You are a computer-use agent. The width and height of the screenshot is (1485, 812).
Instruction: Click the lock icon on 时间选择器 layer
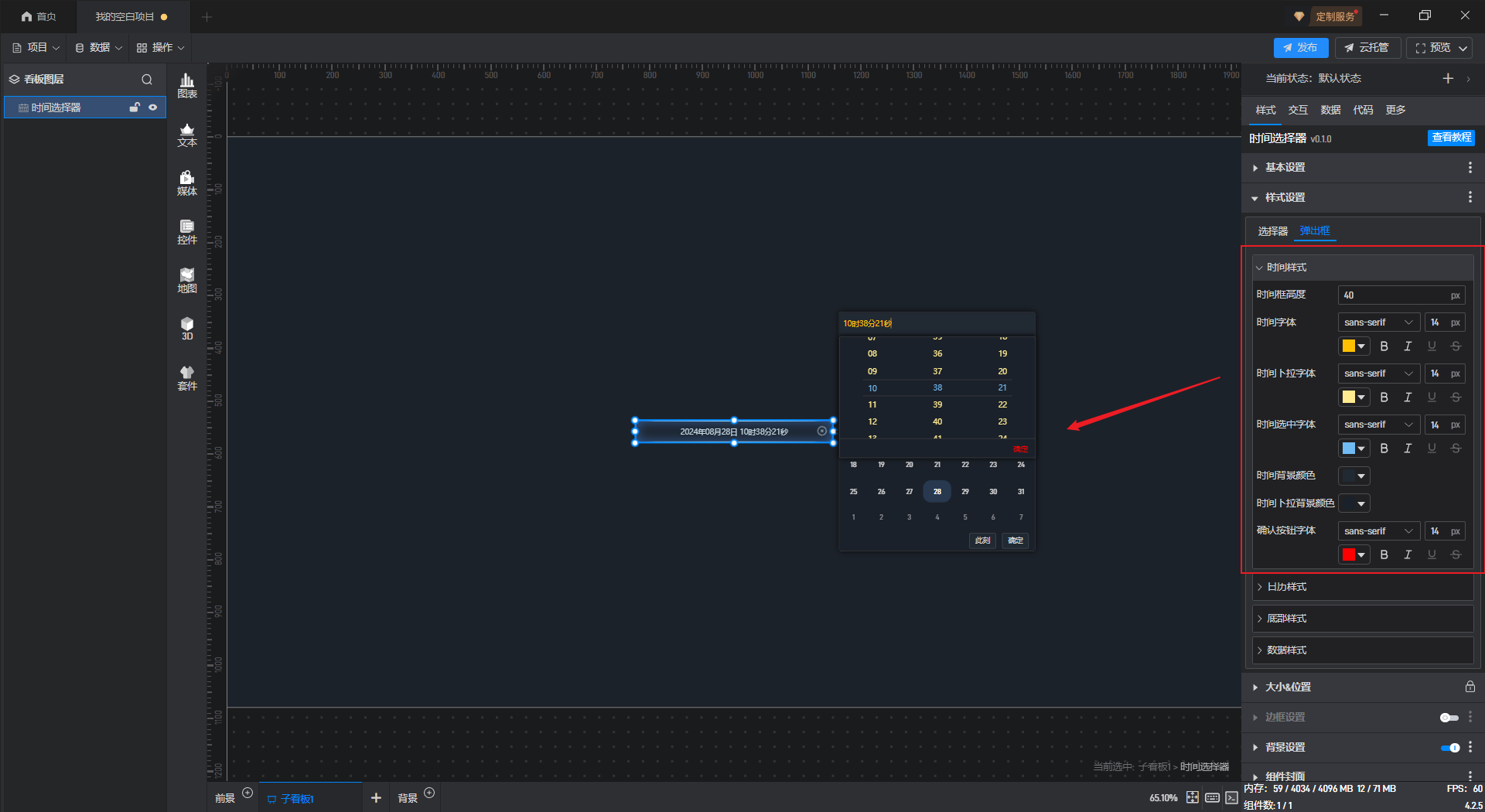(x=135, y=107)
